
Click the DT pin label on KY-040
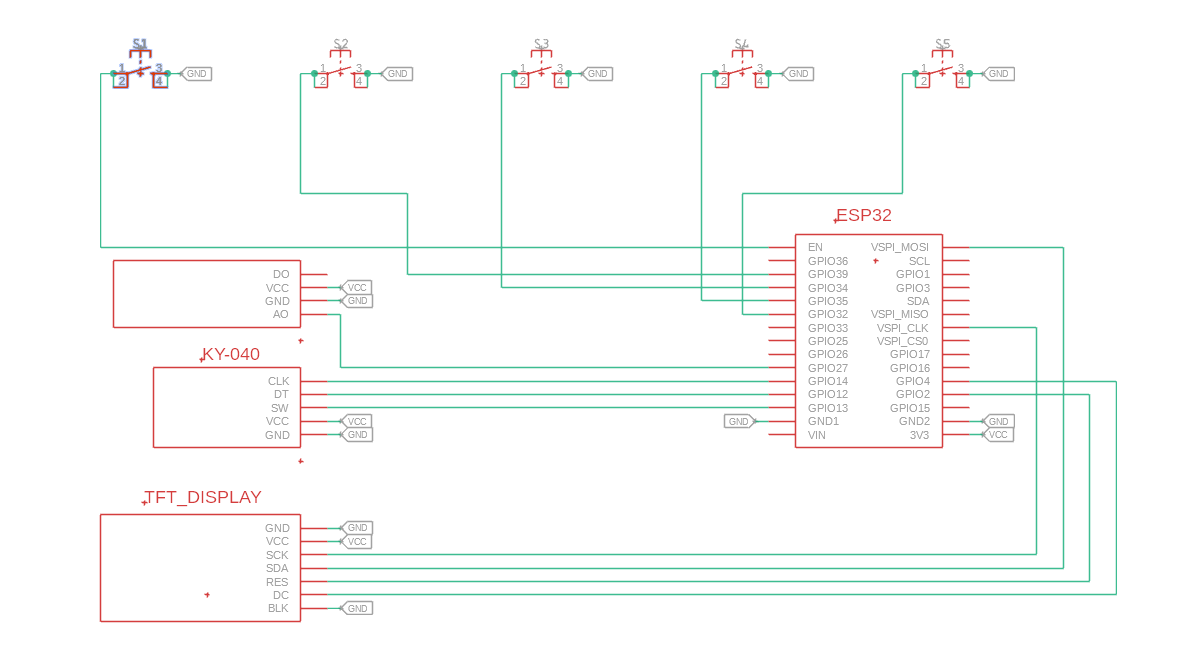click(281, 394)
